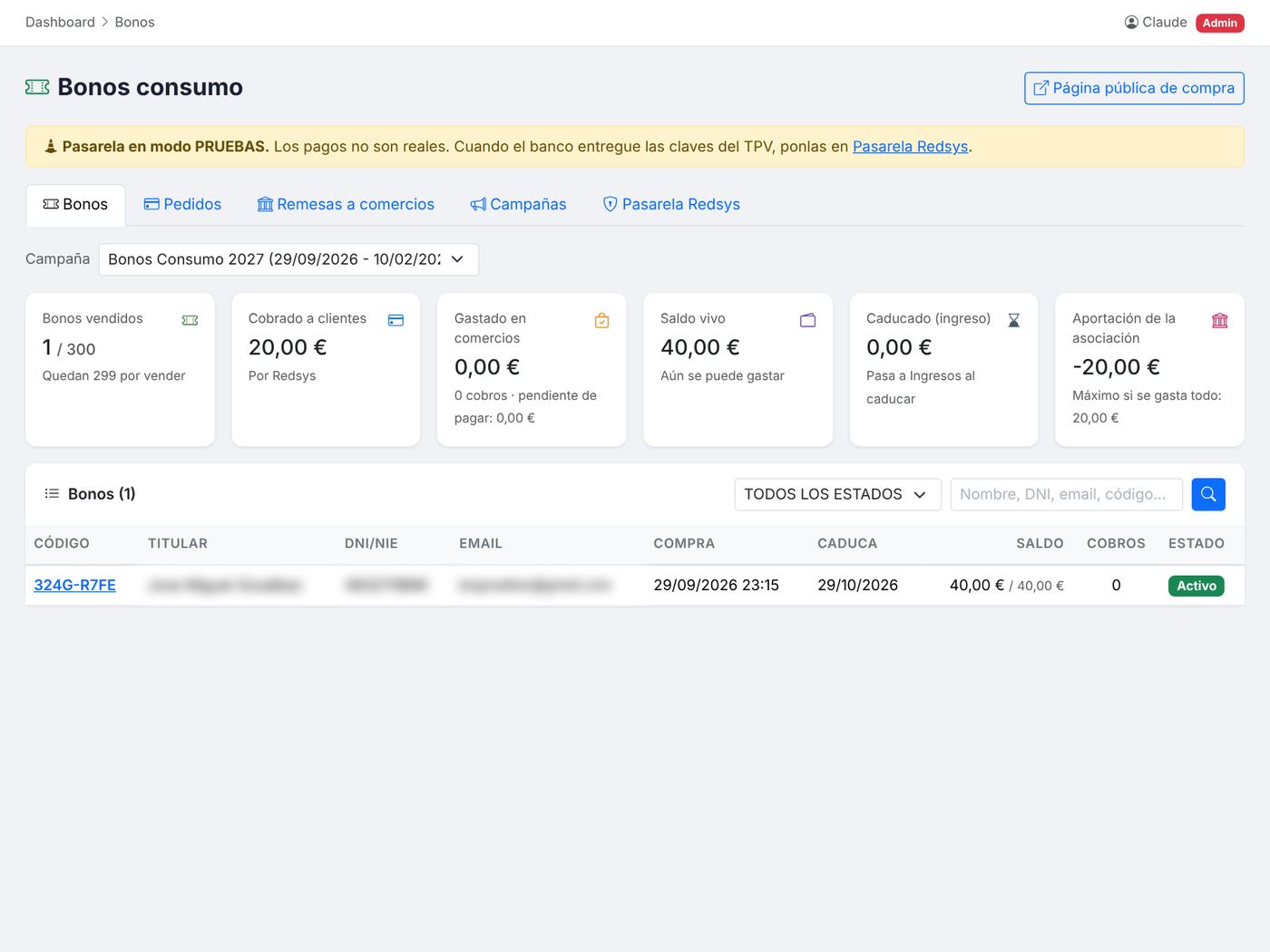The height and width of the screenshot is (952, 1270).
Task: Click the Quedan 299 por vender text
Action: (x=114, y=376)
